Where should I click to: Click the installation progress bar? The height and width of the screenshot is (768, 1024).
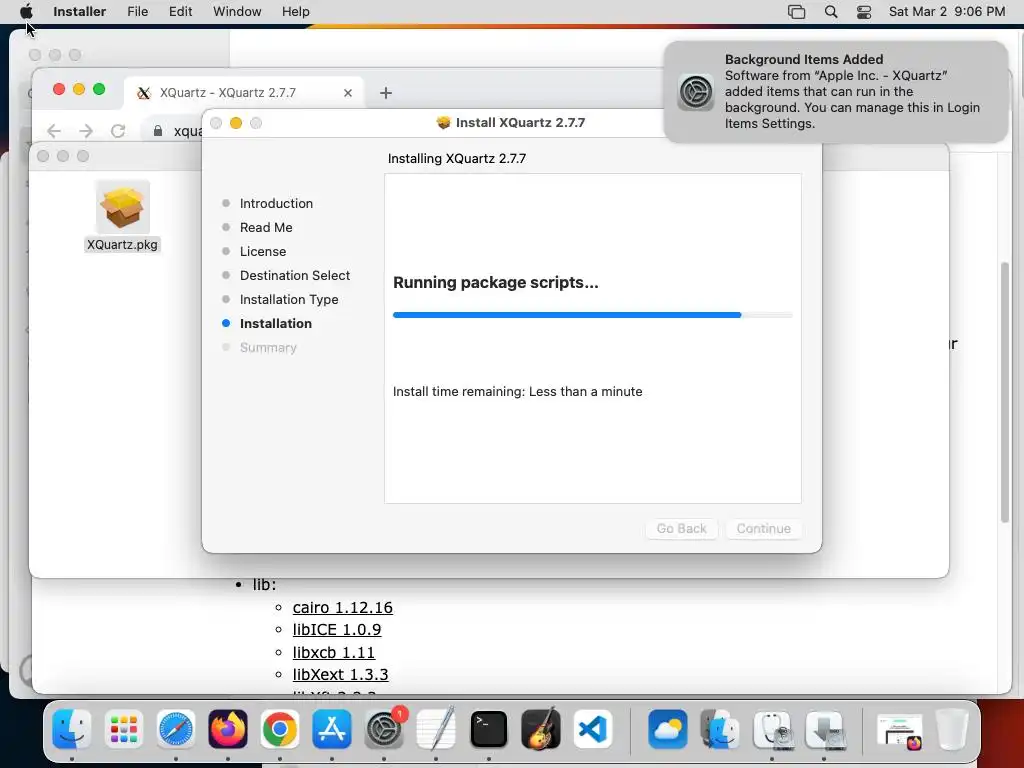tap(592, 315)
